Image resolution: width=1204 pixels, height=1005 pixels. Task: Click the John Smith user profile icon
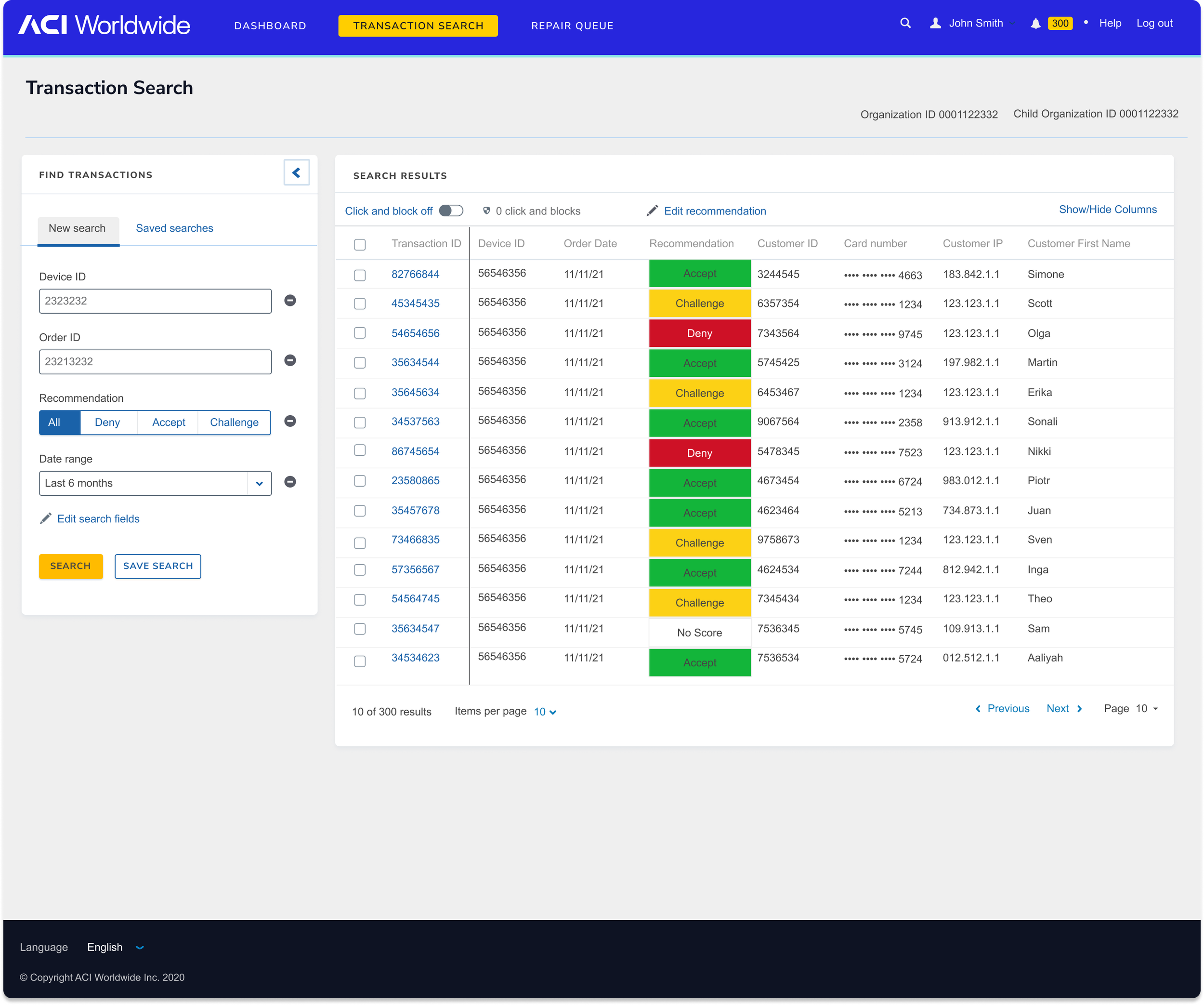(935, 23)
